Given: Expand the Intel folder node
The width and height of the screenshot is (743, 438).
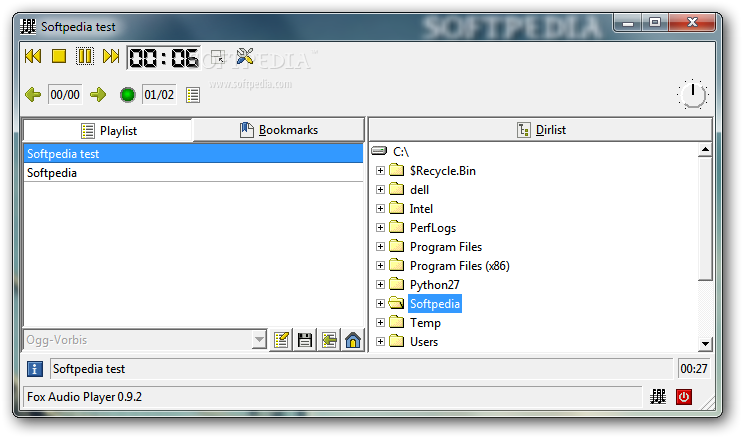Looking at the screenshot, I should tap(380, 209).
